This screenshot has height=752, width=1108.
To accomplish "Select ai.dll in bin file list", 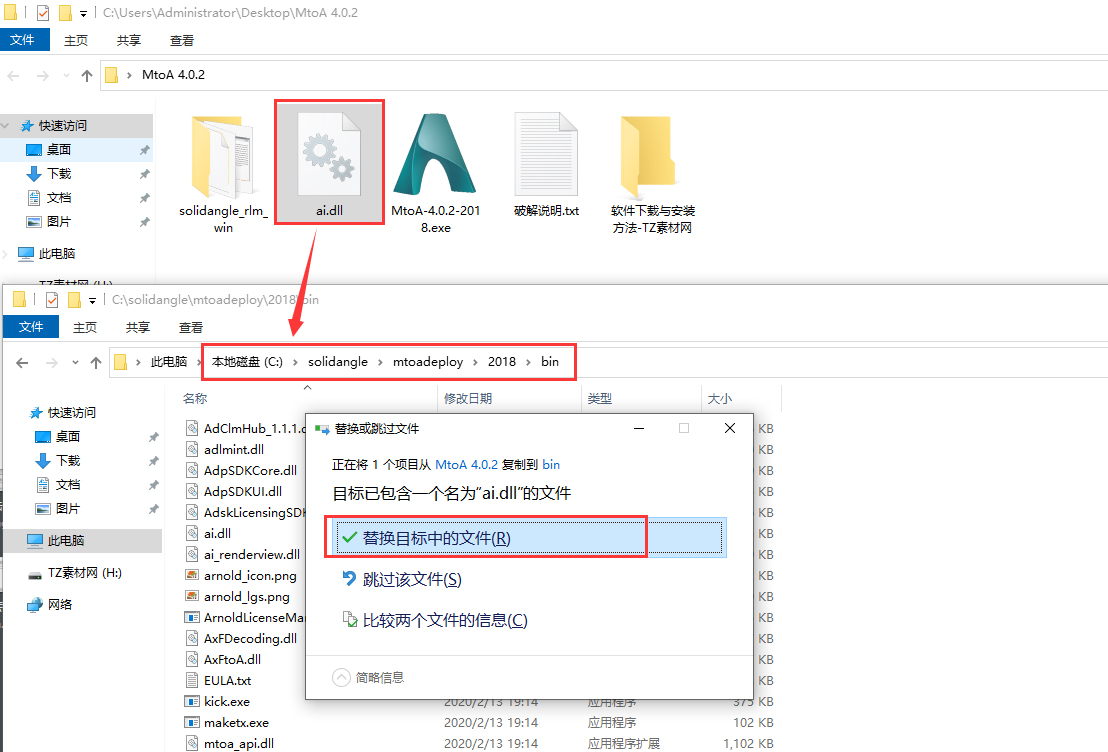I will (x=218, y=534).
